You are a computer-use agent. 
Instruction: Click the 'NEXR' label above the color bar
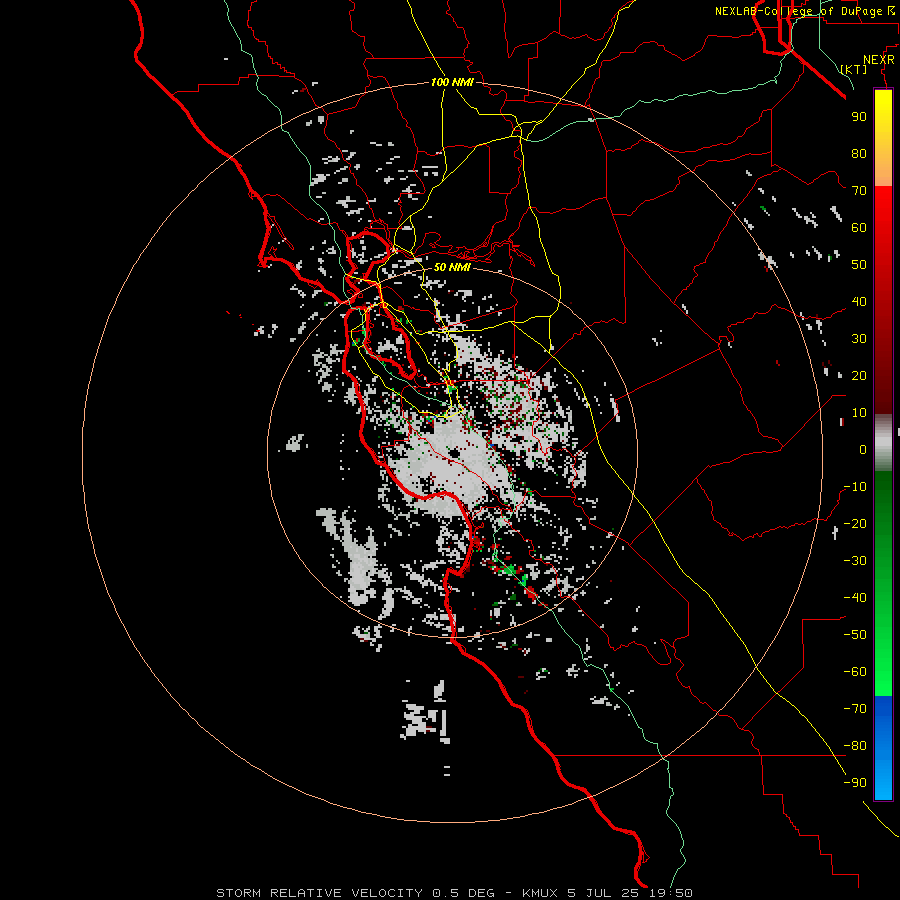pos(878,60)
